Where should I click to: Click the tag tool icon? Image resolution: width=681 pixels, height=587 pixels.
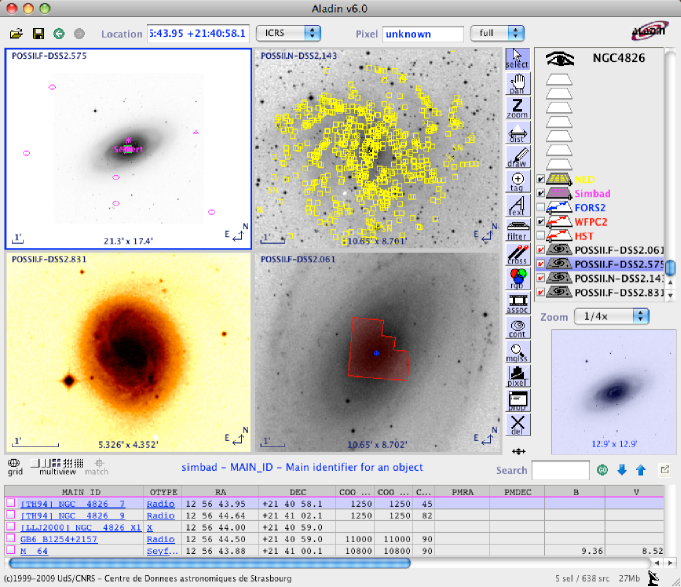tap(517, 179)
